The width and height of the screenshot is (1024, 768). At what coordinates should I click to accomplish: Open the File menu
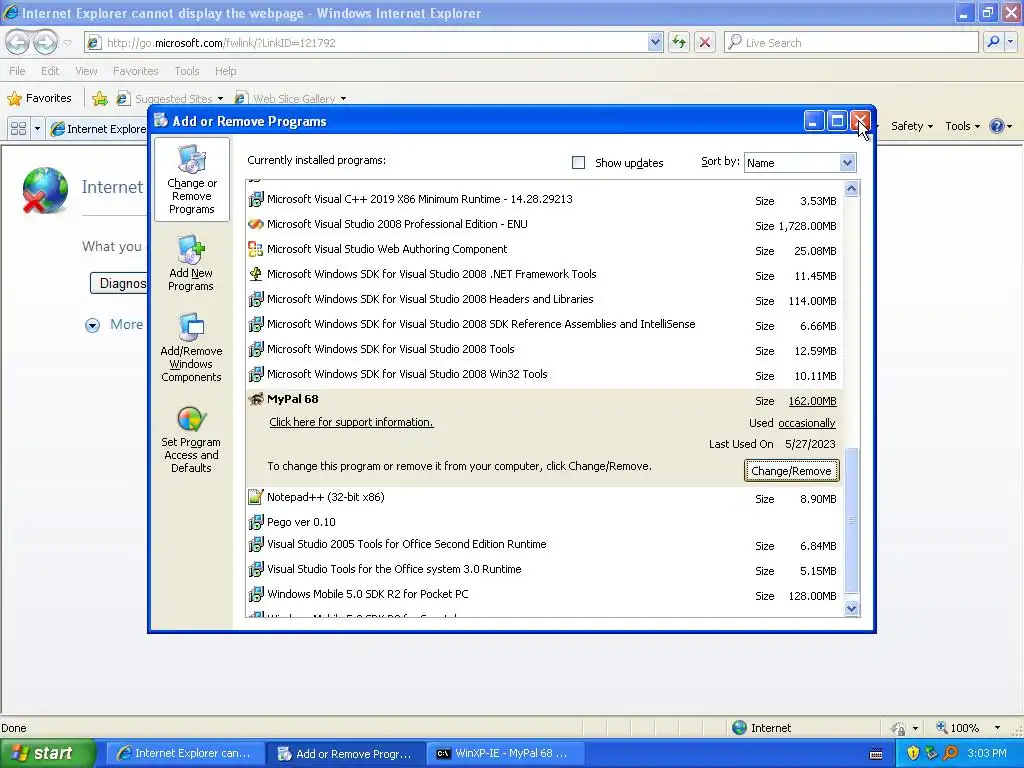pos(18,71)
